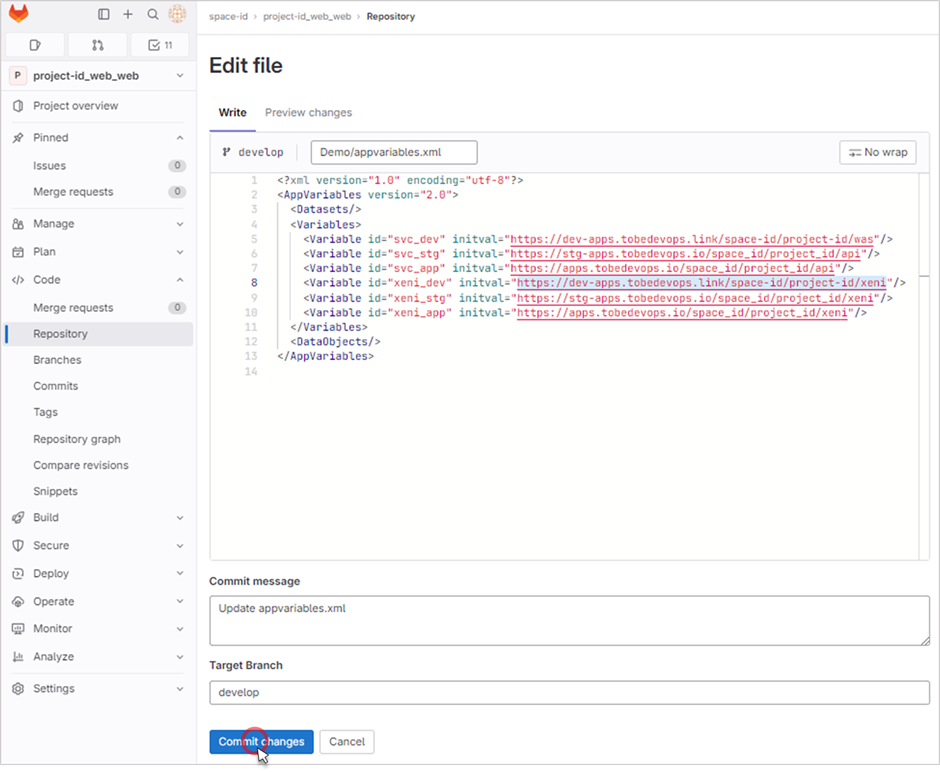The height and width of the screenshot is (773, 940).
Task: Expand the Operate section chevron
Action: (x=180, y=601)
